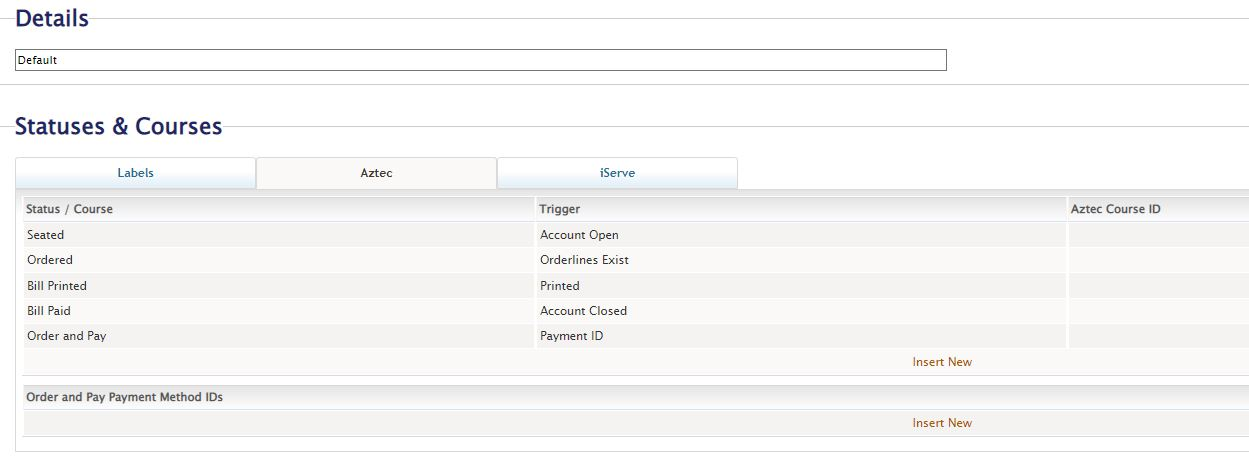This screenshot has height=456, width=1249.
Task: Click the Account Open trigger cell
Action: pyautogui.click(x=579, y=235)
